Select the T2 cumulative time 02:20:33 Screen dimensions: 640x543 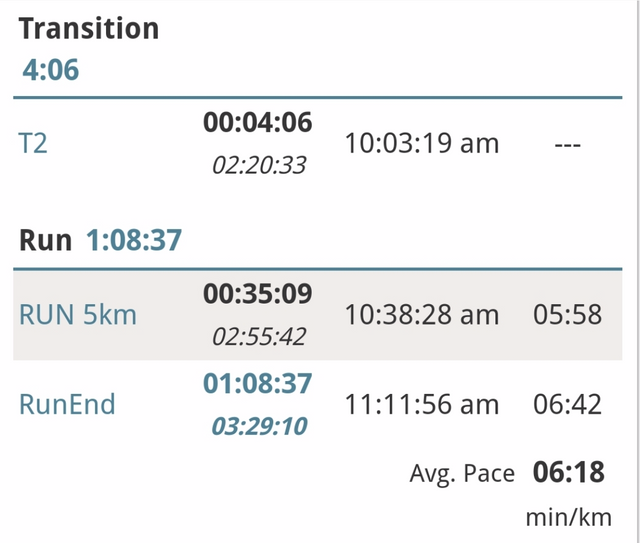tap(258, 165)
